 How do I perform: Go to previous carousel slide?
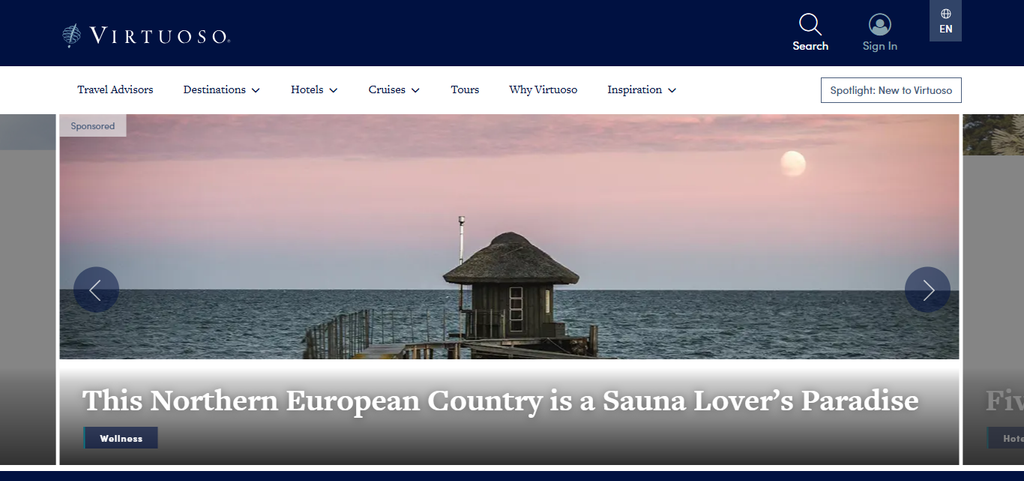(x=96, y=290)
